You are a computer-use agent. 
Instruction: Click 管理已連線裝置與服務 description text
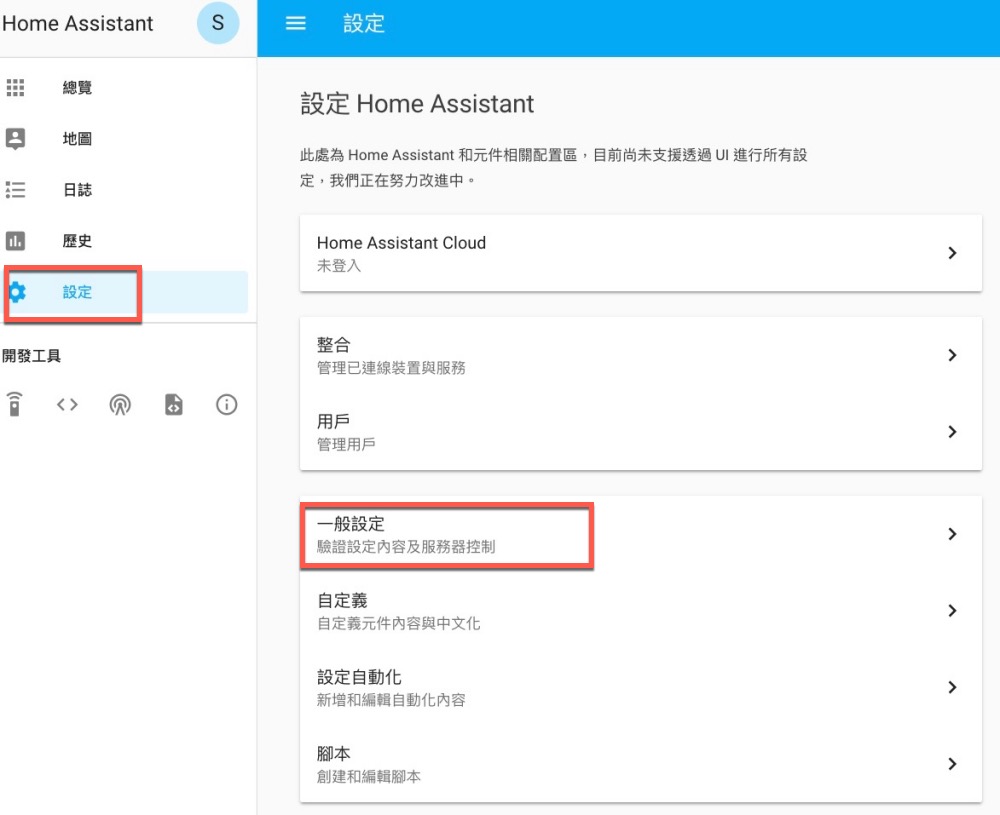(x=391, y=368)
